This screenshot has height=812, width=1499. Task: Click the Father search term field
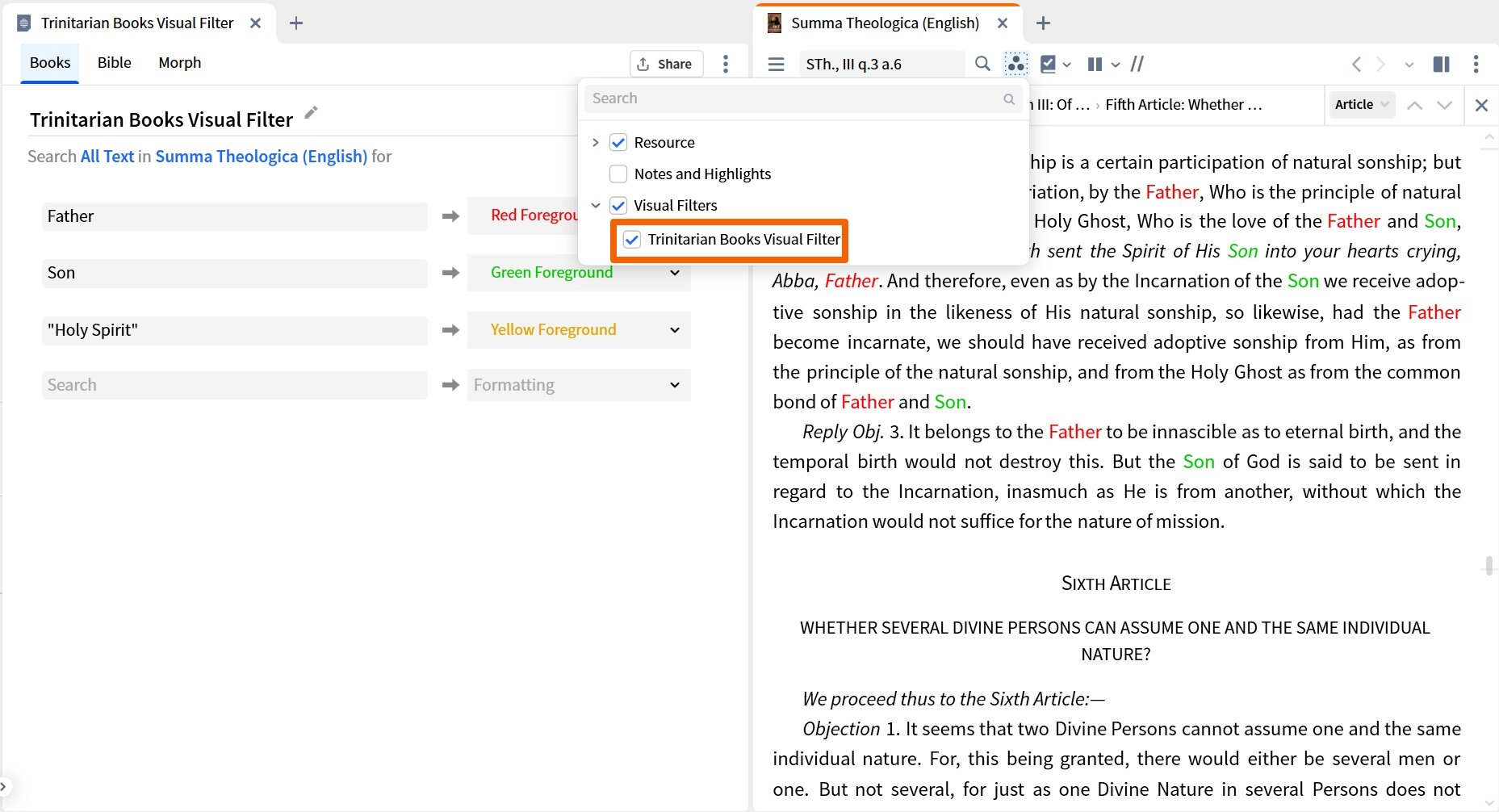click(234, 216)
